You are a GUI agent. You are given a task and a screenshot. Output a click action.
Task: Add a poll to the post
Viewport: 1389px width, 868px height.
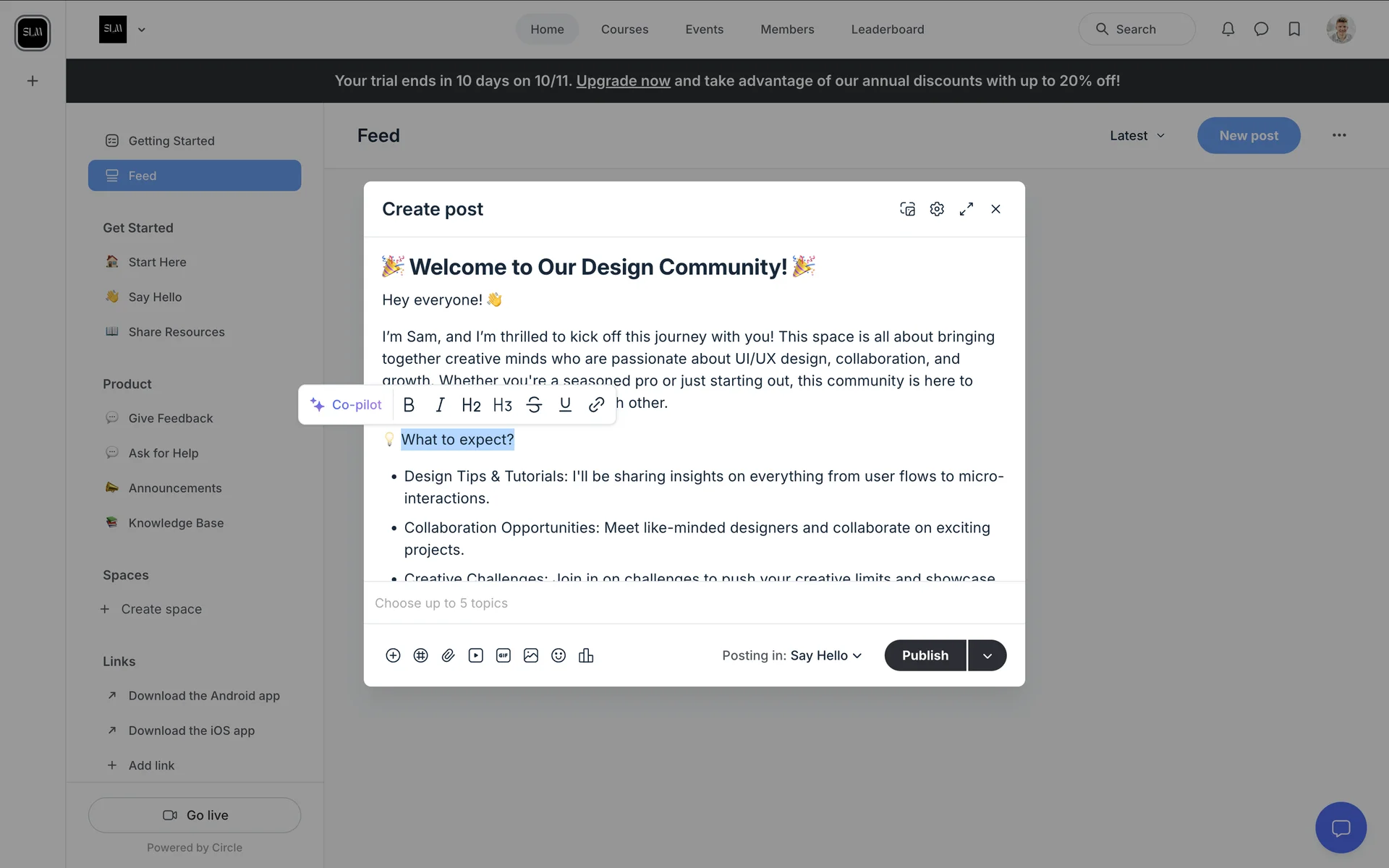point(586,655)
